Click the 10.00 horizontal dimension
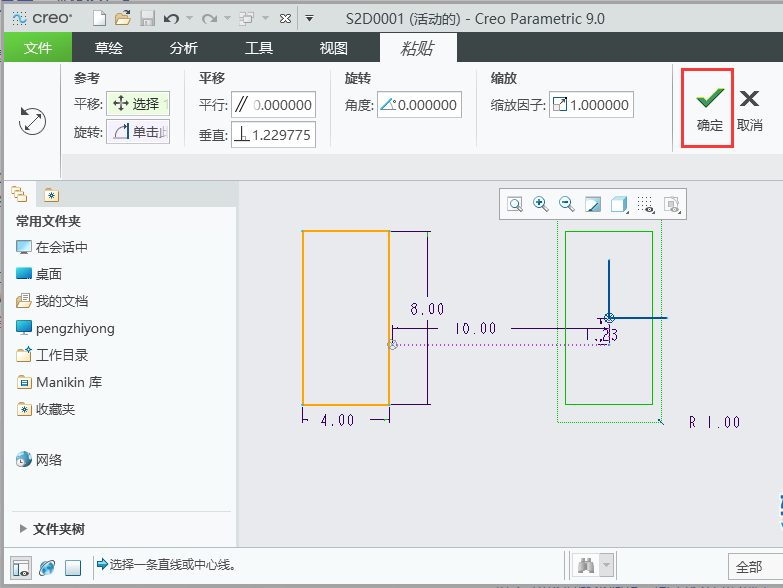783x588 pixels. [x=475, y=328]
